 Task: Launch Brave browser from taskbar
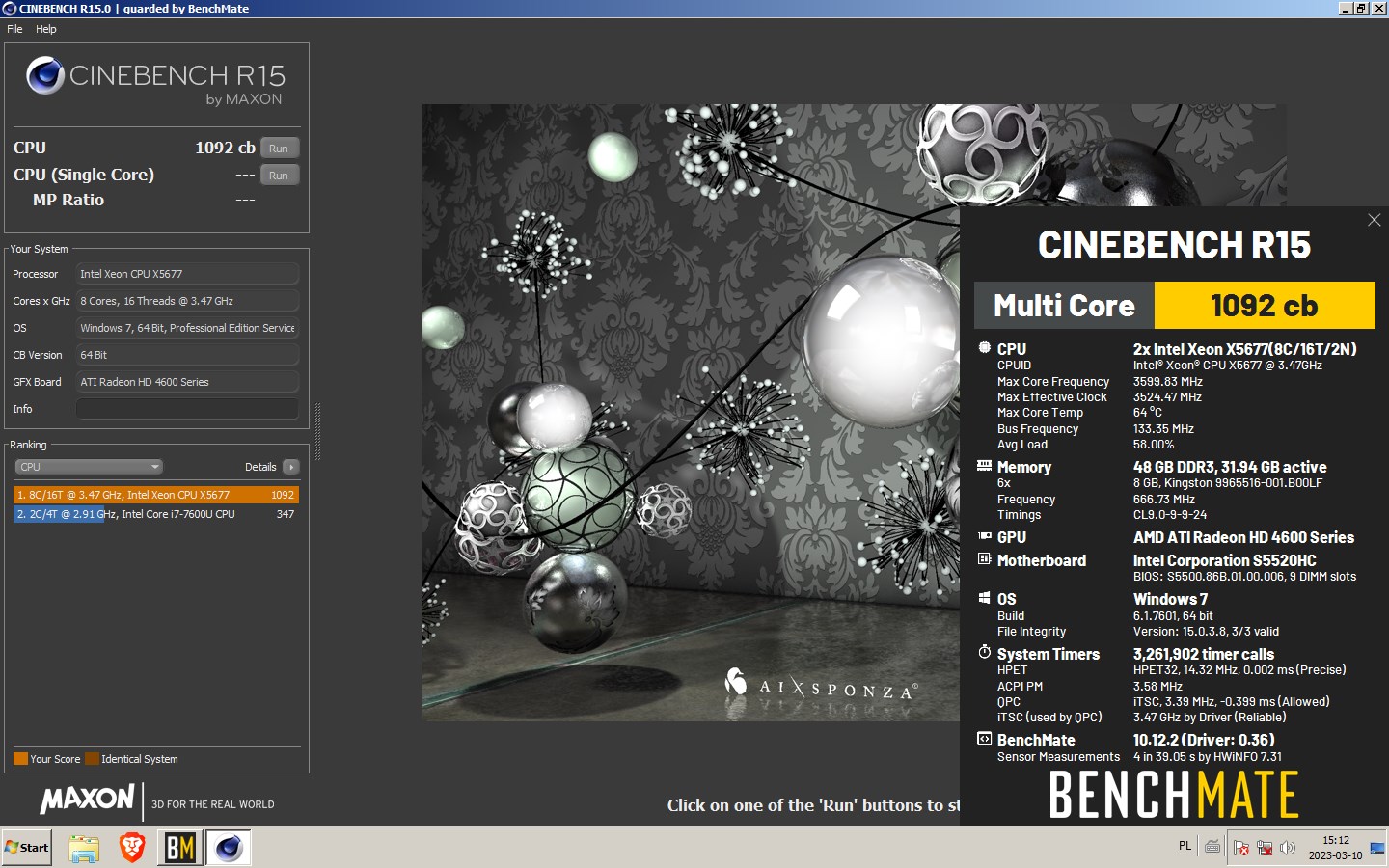[132, 848]
